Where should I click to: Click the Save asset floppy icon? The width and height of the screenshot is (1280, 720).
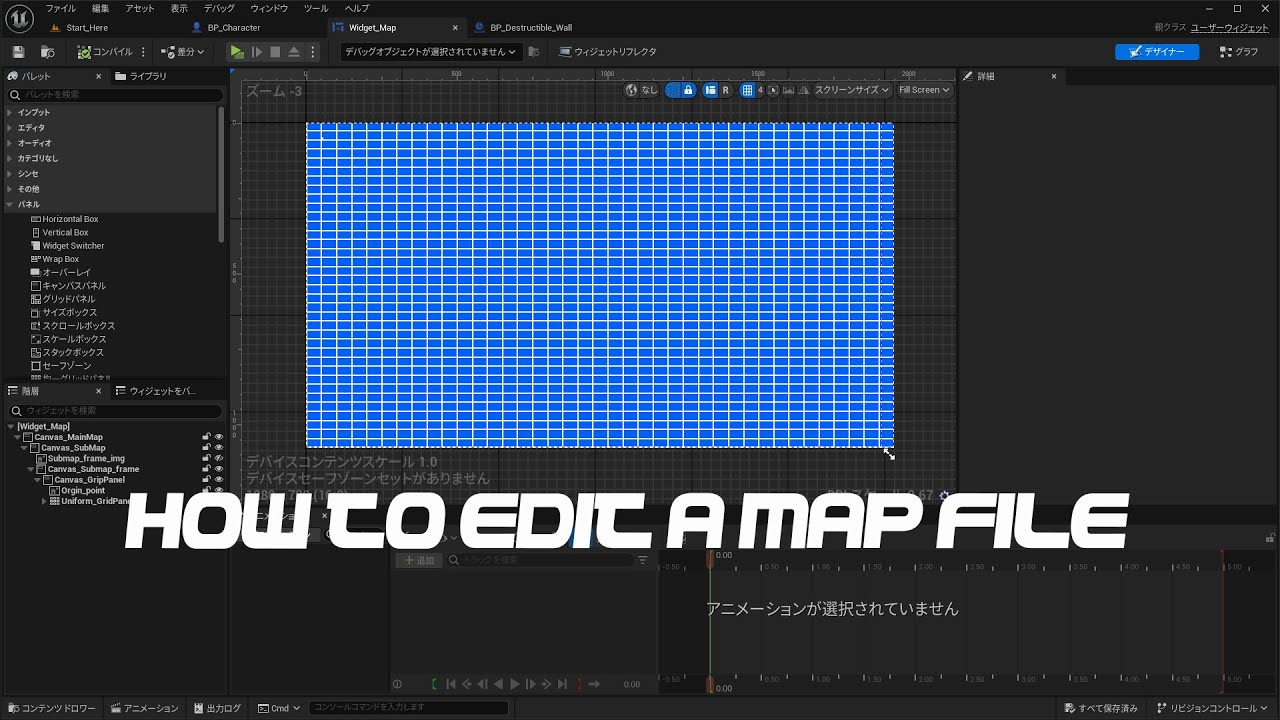pos(18,52)
